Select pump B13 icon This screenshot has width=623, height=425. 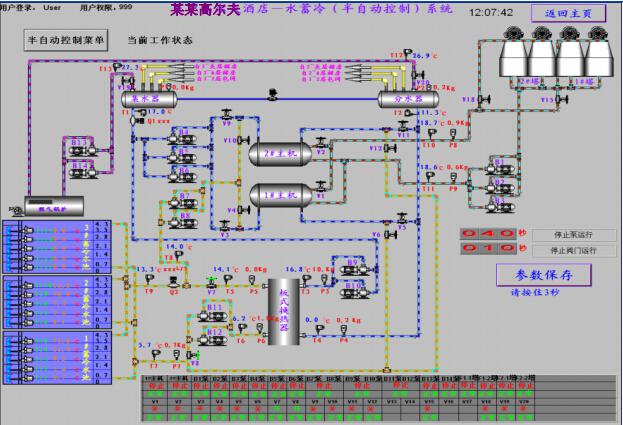[84, 150]
